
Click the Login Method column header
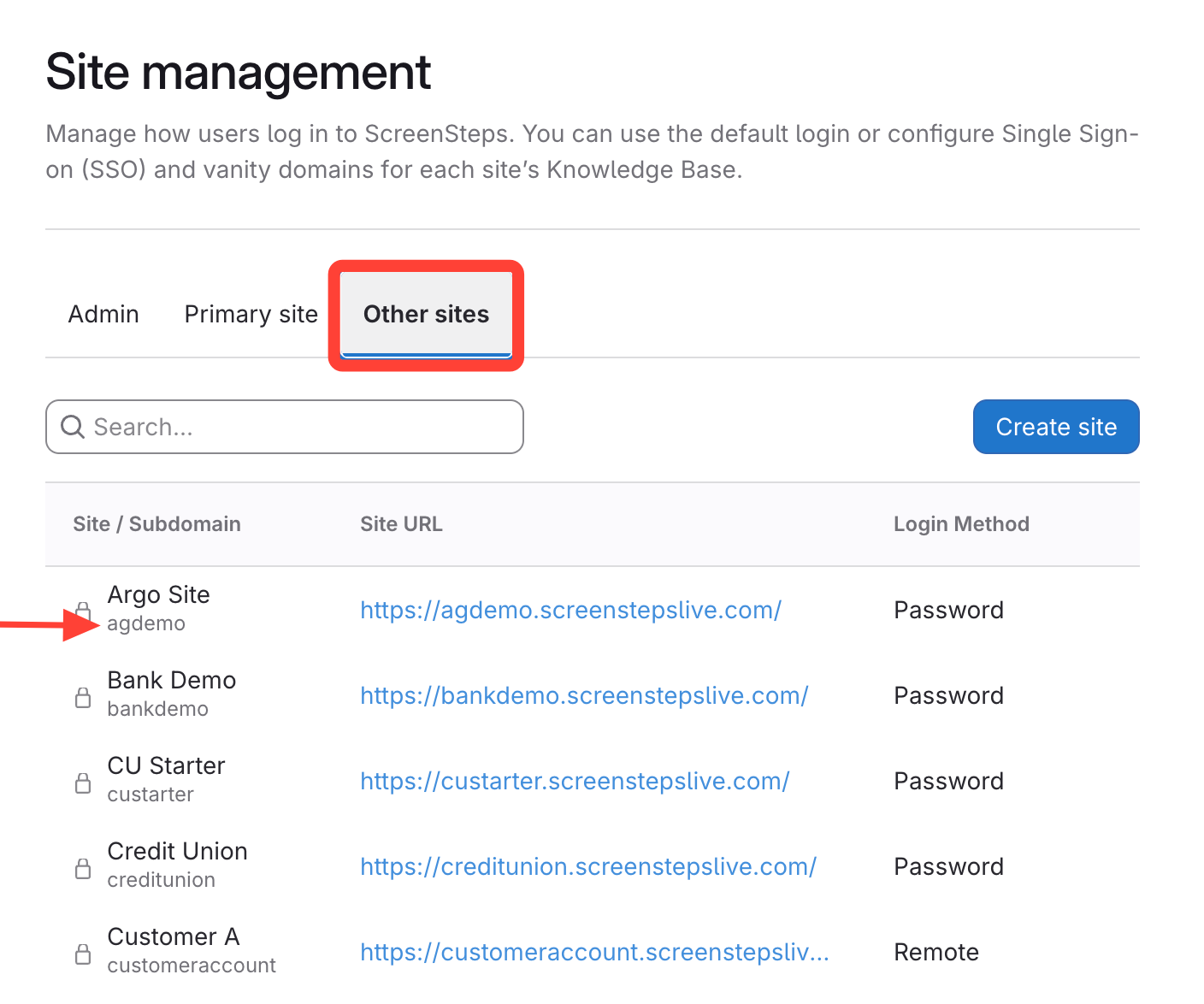(x=961, y=524)
